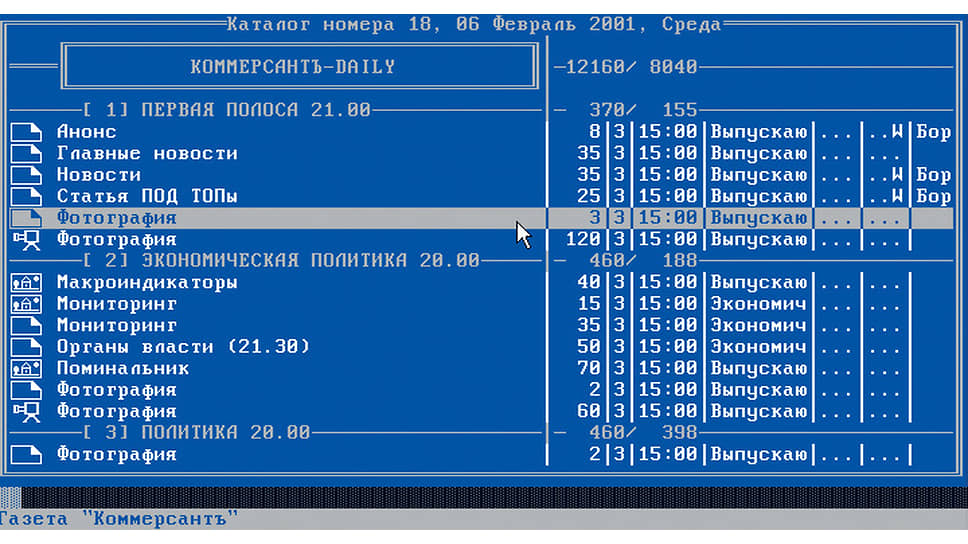Click the chart icon beside Поминальник
968x544 pixels.
(27, 369)
